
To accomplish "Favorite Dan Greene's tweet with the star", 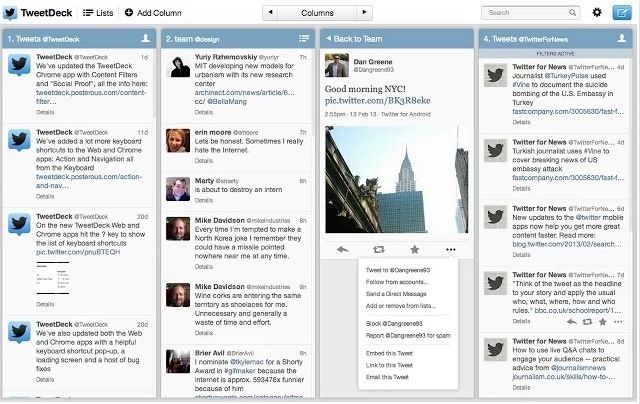I will [x=414, y=249].
